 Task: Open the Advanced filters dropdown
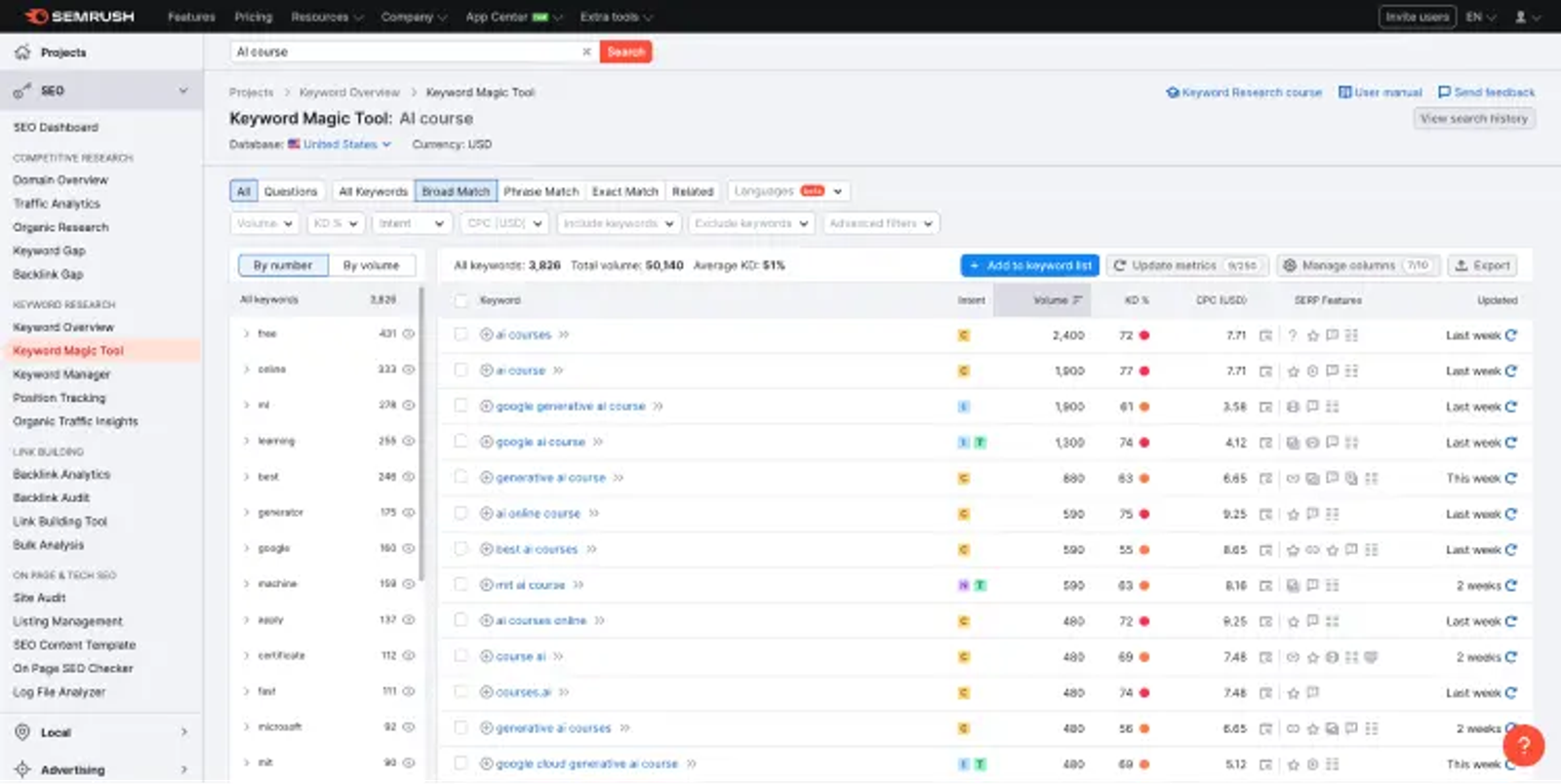coord(881,223)
